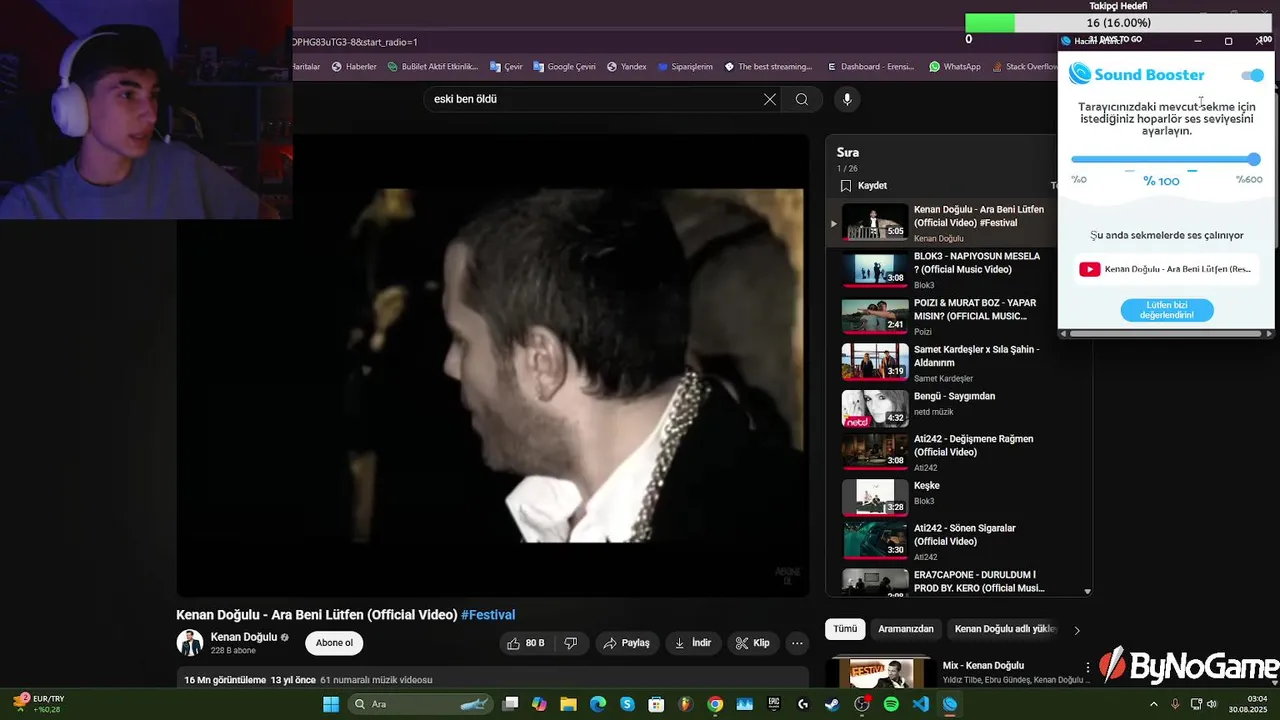Click the Kenan Doğulu channel name
Screen dimensions: 1280x720
click(x=243, y=637)
